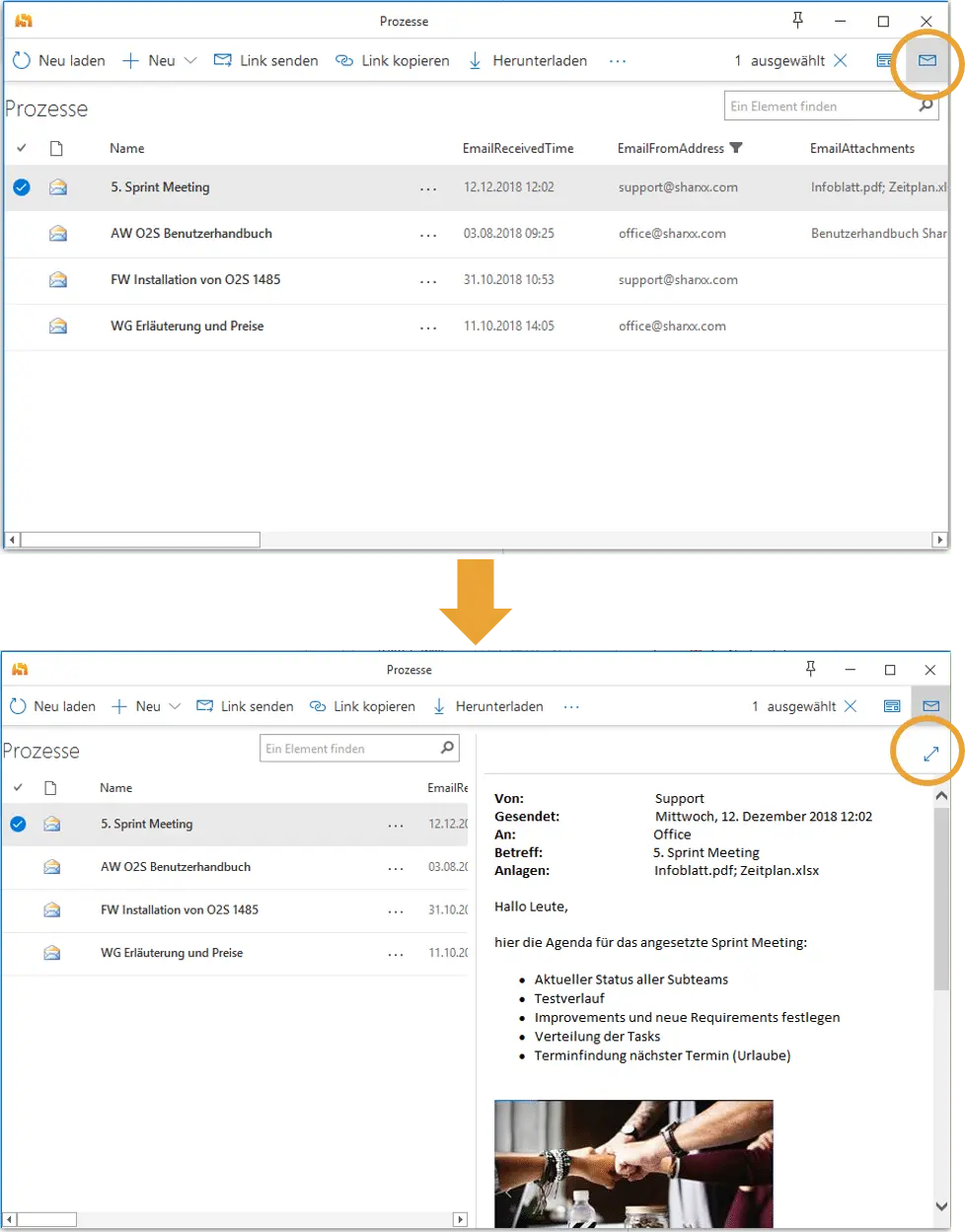Open the filter on the EmailFromAddress column
Viewport: 965px width, 1232px height.
point(737,148)
